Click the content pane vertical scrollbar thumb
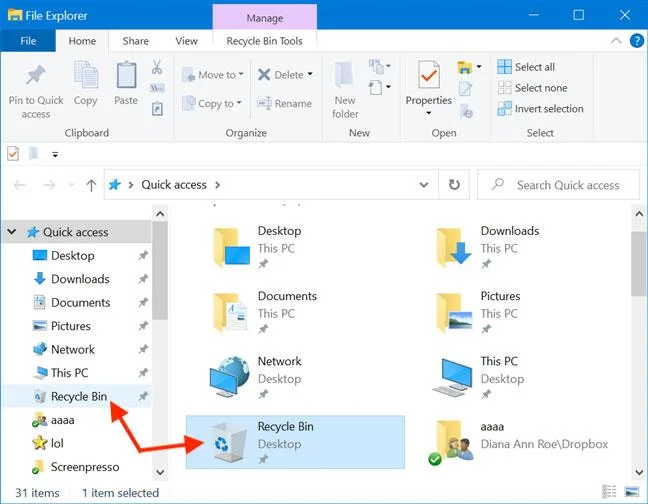Viewport: 648px width, 504px height. [639, 264]
